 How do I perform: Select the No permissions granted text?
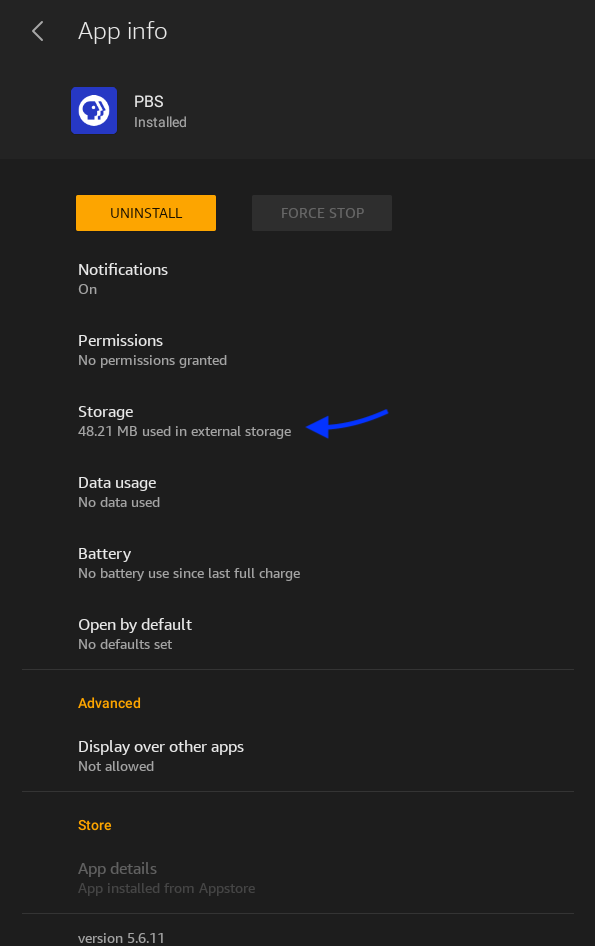(x=152, y=360)
